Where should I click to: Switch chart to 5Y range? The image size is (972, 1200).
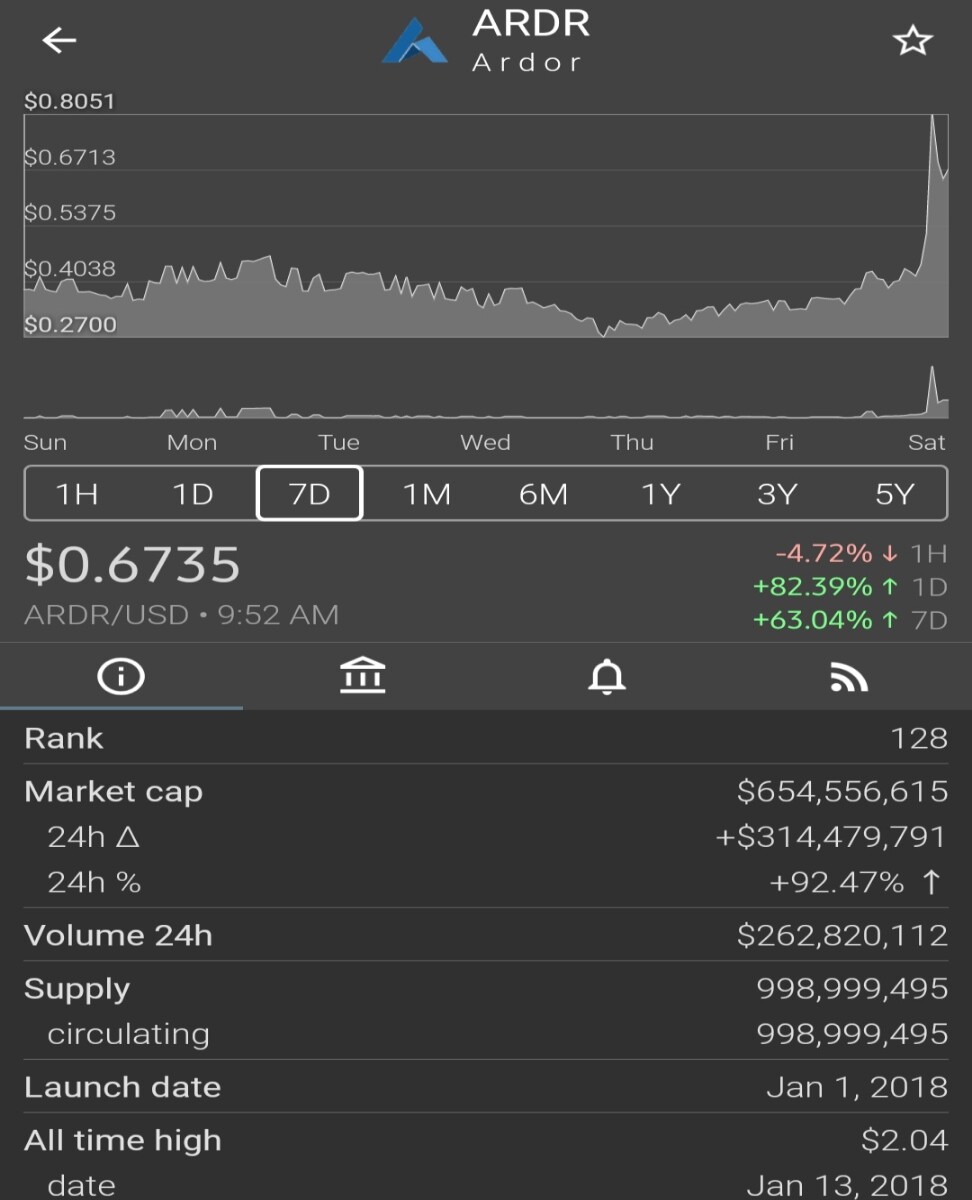point(894,494)
